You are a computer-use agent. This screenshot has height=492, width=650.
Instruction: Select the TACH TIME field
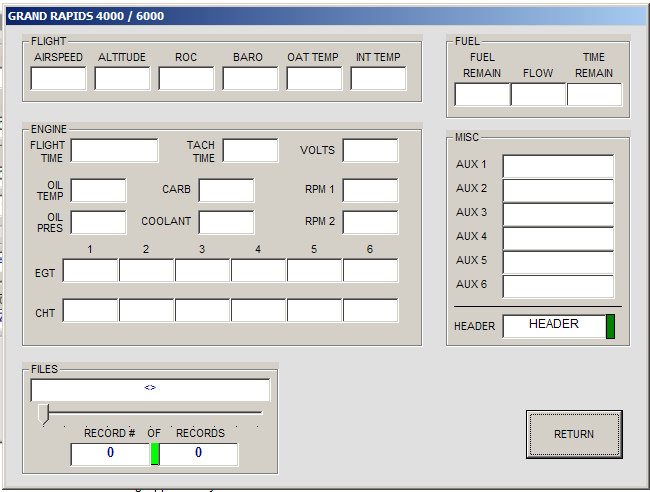(x=250, y=150)
